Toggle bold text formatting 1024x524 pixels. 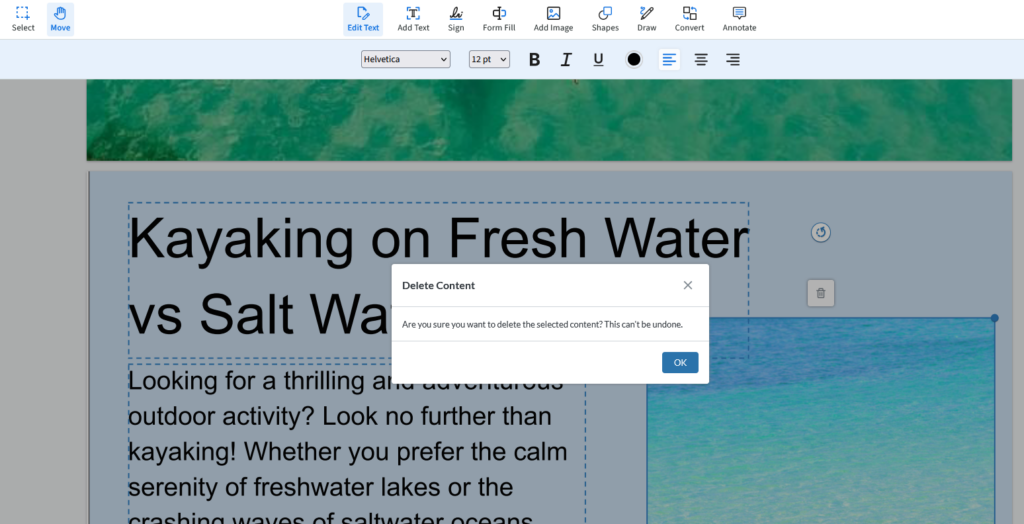534,60
